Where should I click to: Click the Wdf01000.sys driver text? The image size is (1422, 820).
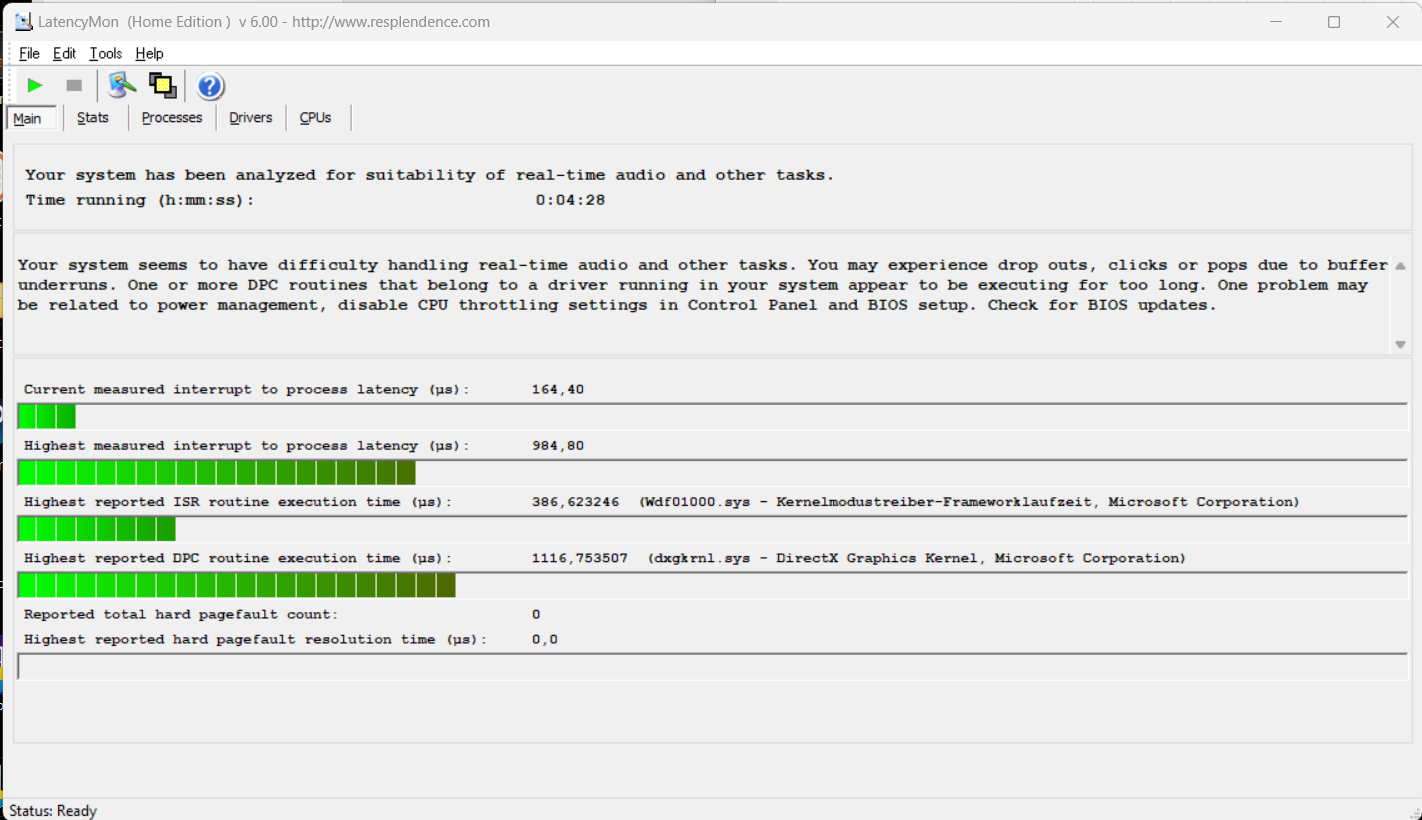(969, 502)
